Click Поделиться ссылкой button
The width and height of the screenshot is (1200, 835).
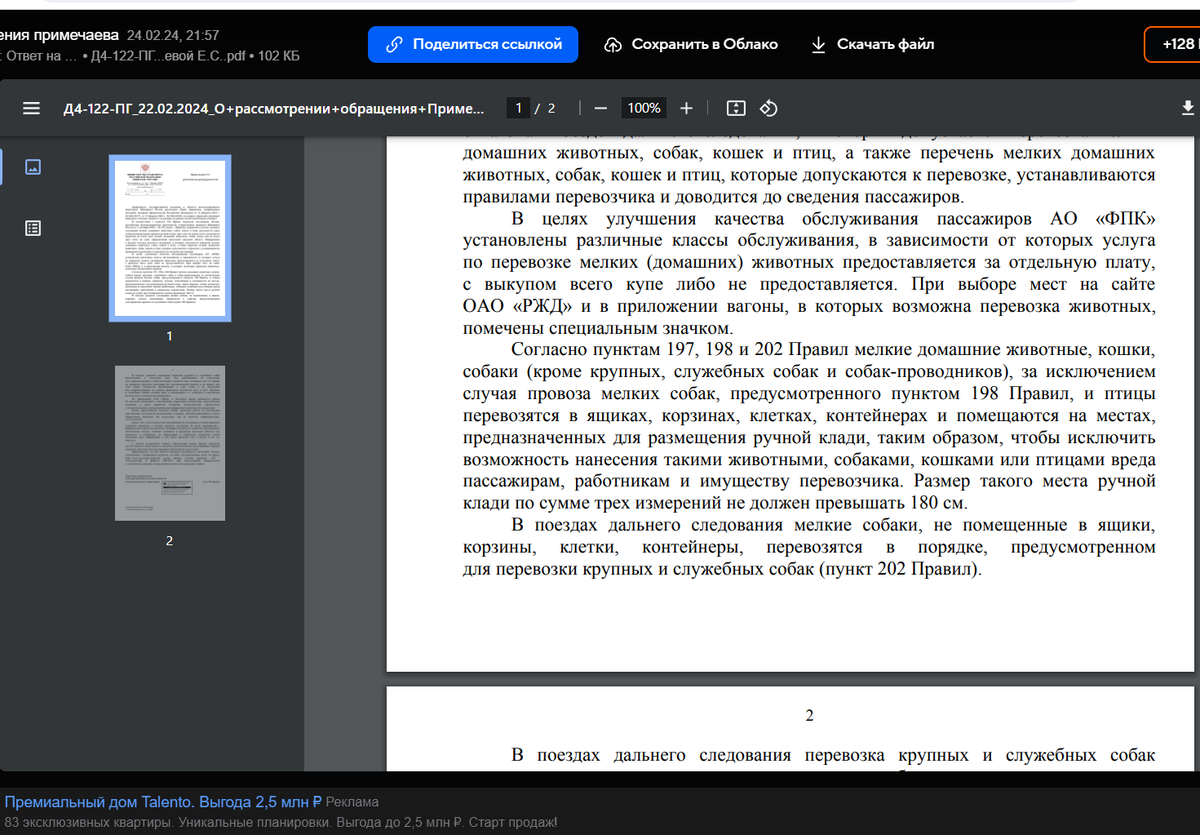[473, 44]
